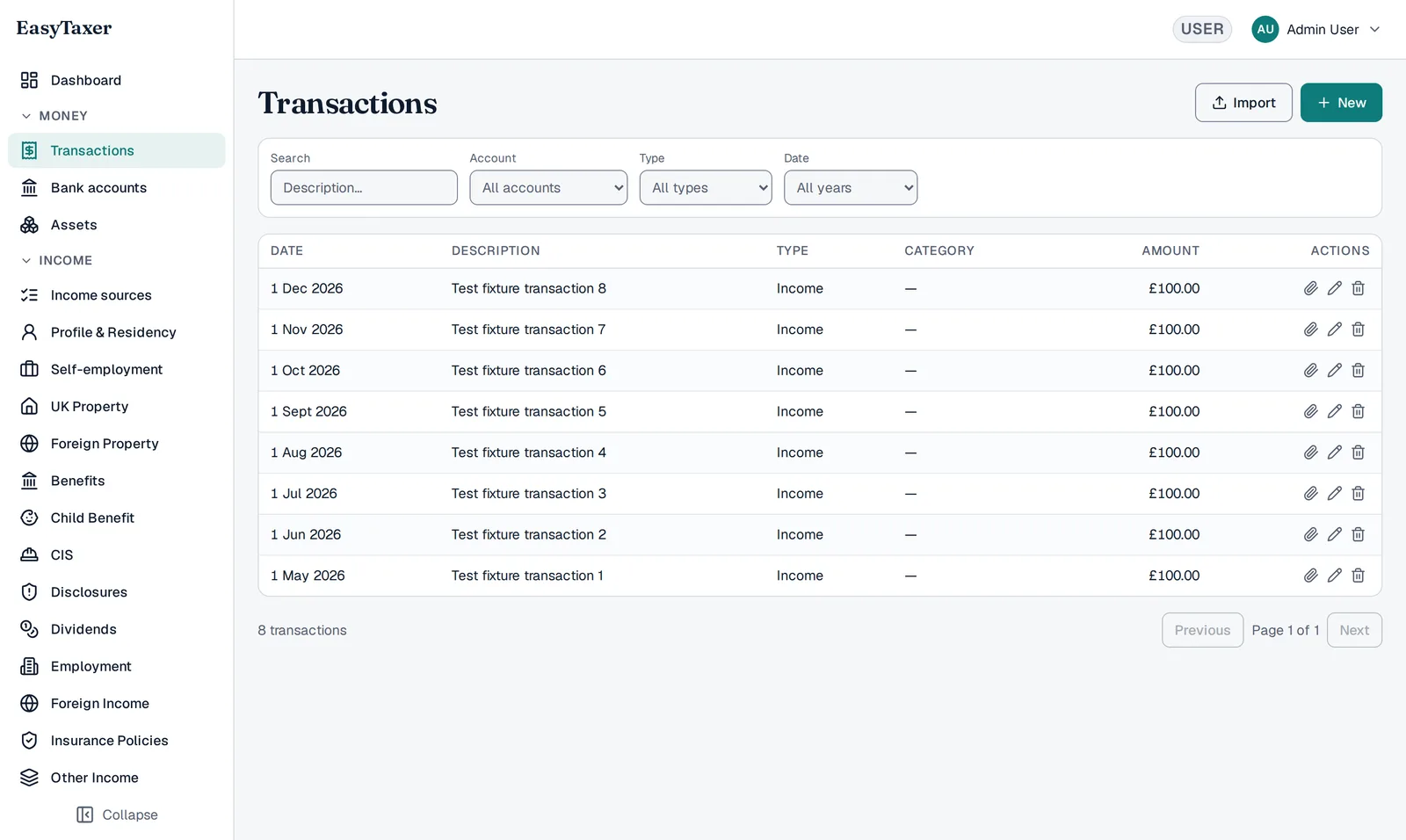Delete Test fixture transaction 2

[1358, 534]
